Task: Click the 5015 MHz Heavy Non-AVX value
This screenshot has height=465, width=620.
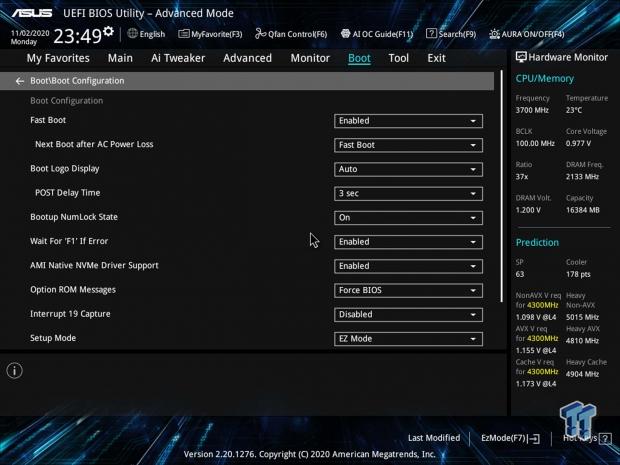Action: point(582,317)
